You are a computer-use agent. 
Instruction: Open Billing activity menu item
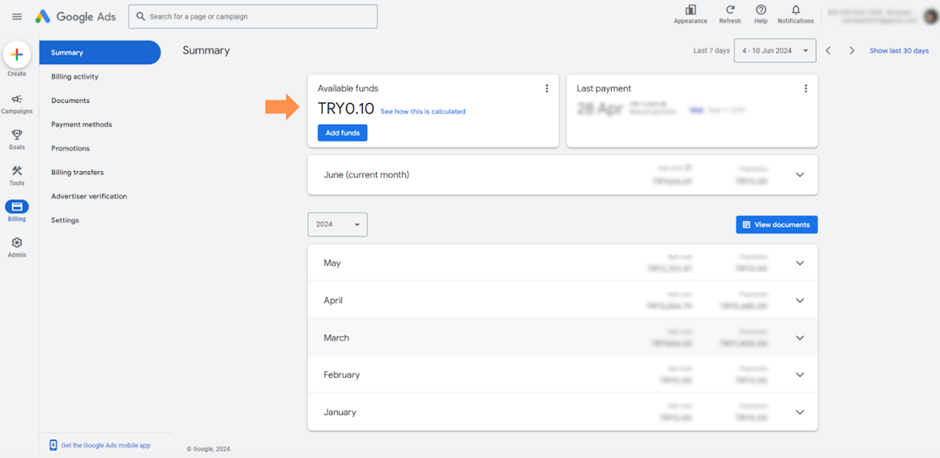point(75,77)
